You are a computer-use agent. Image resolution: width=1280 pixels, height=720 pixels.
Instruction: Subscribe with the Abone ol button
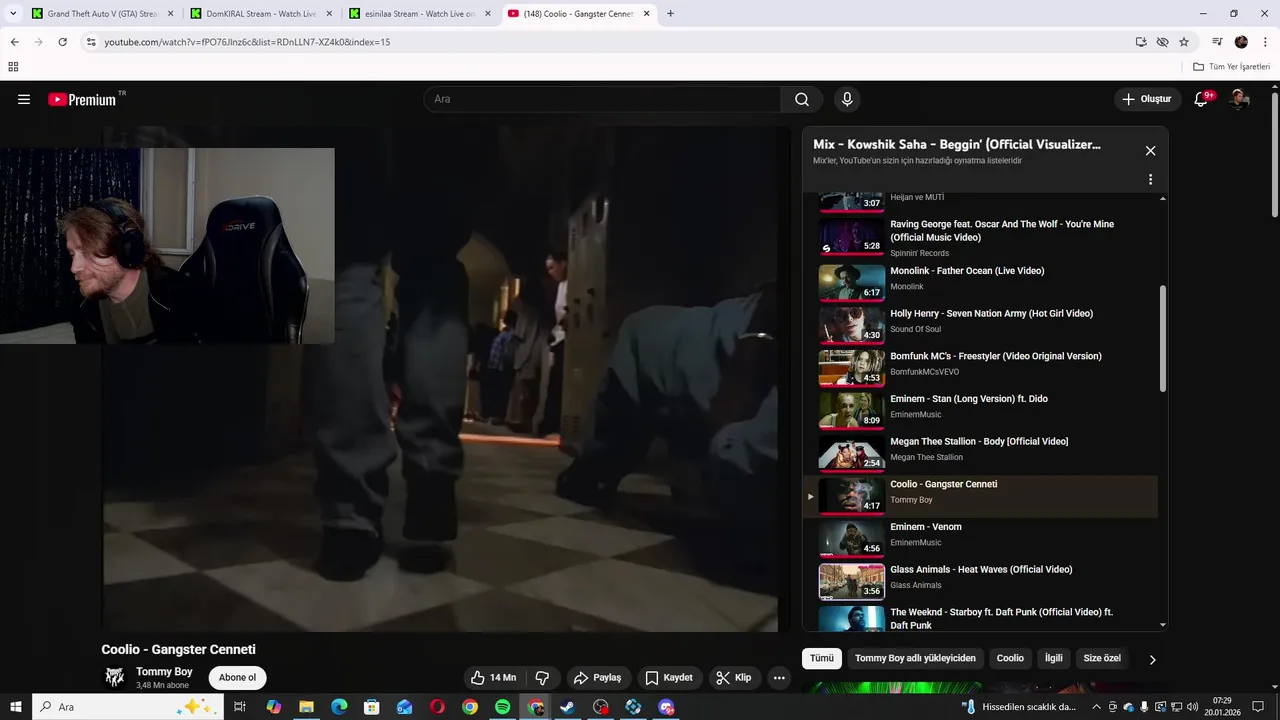click(237, 678)
